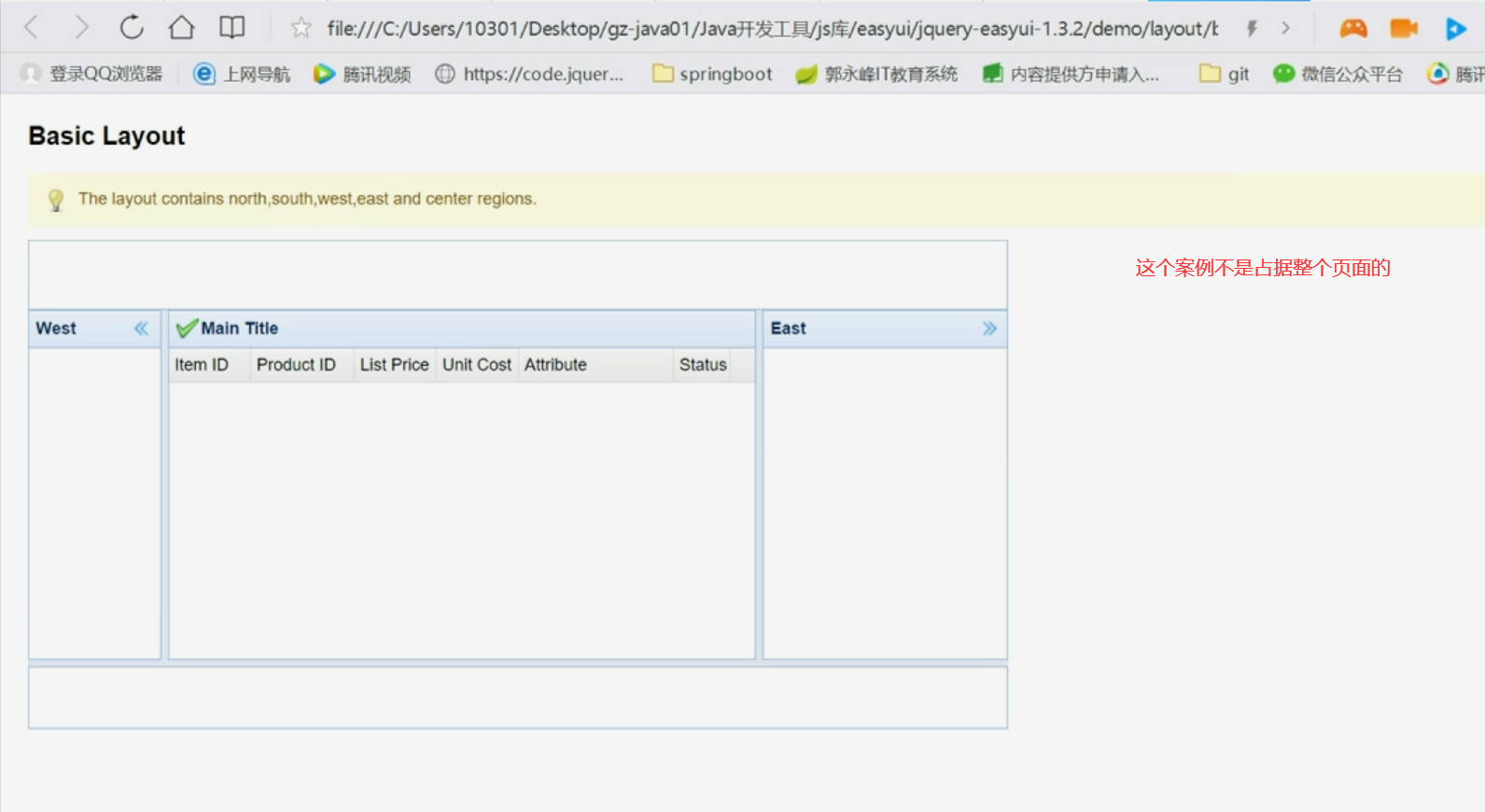Open the 内容提供方申请入... bookmark

1071,74
